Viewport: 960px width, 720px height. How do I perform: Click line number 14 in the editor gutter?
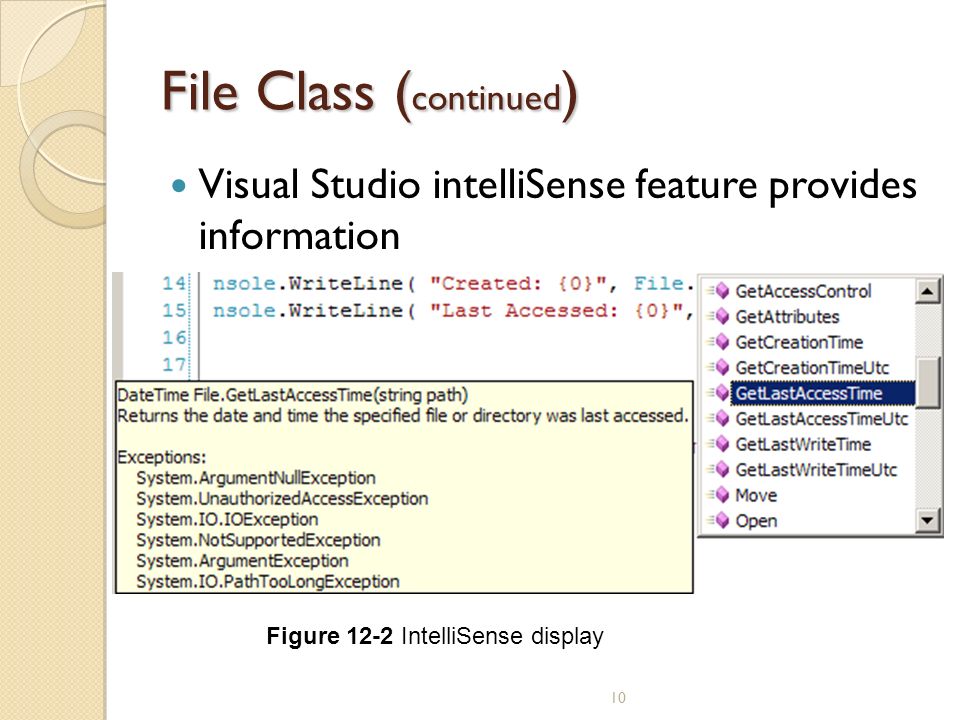point(174,283)
